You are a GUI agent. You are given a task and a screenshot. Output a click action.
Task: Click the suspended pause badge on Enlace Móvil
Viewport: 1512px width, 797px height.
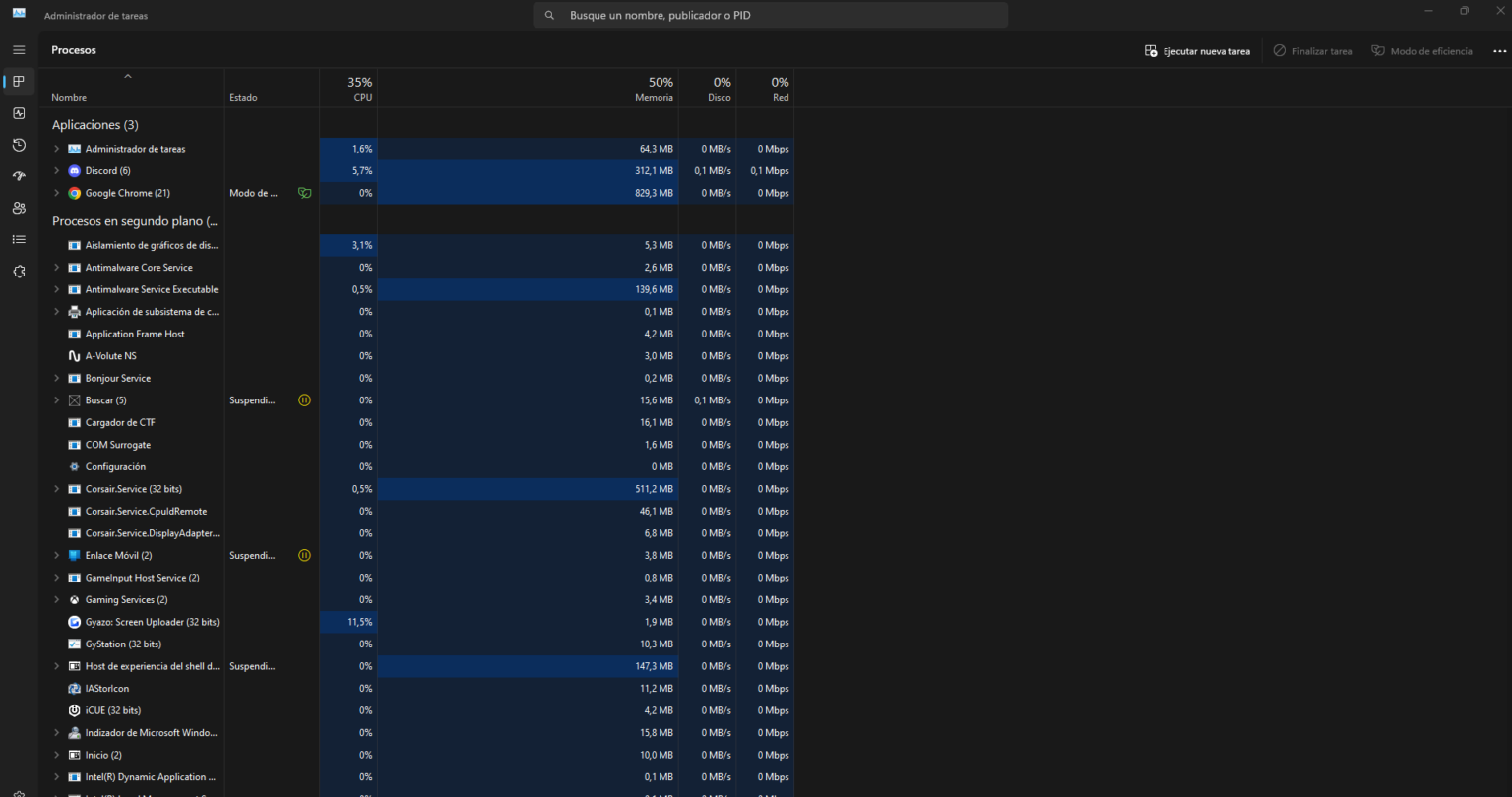304,555
